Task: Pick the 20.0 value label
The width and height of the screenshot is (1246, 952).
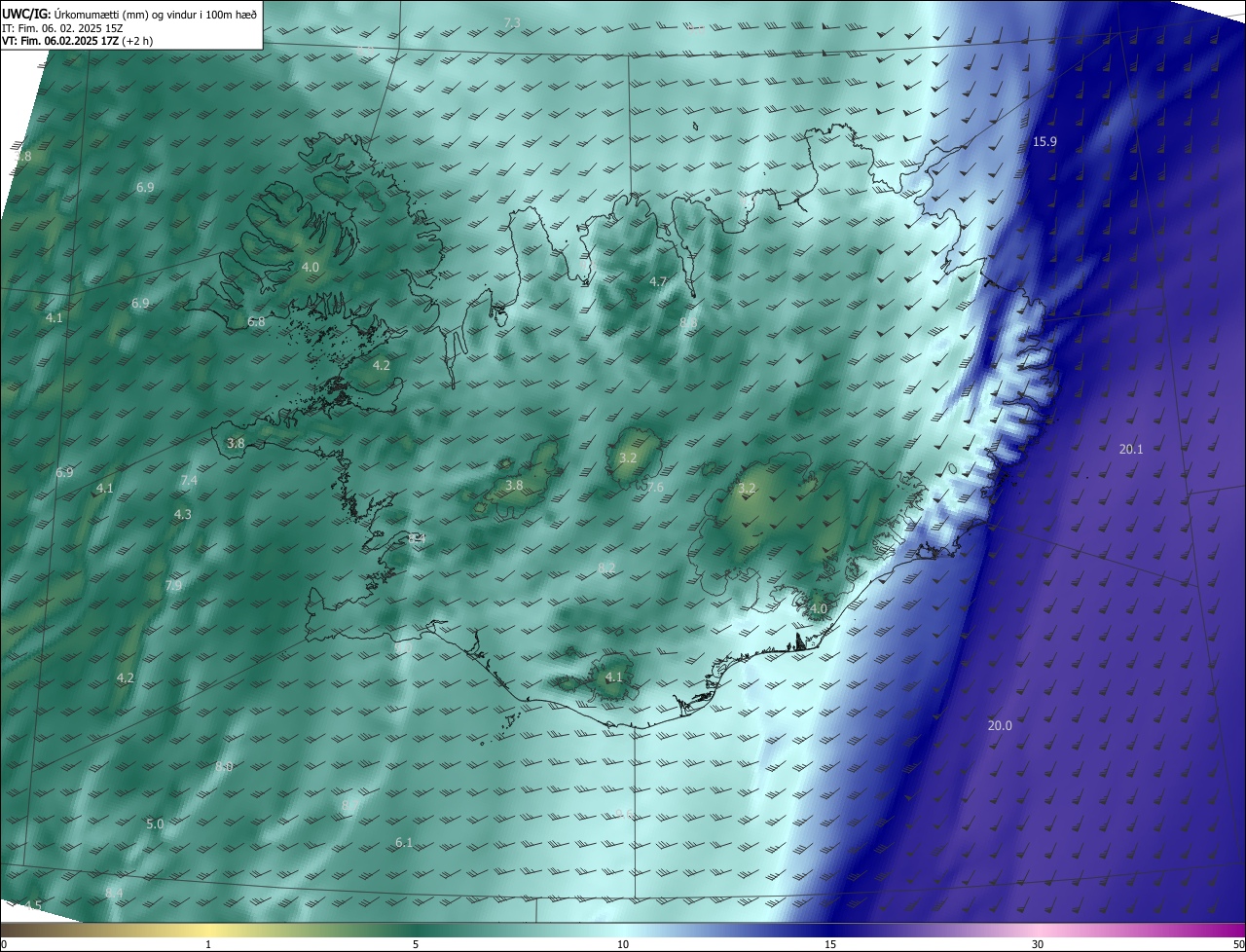Action: click(1000, 725)
